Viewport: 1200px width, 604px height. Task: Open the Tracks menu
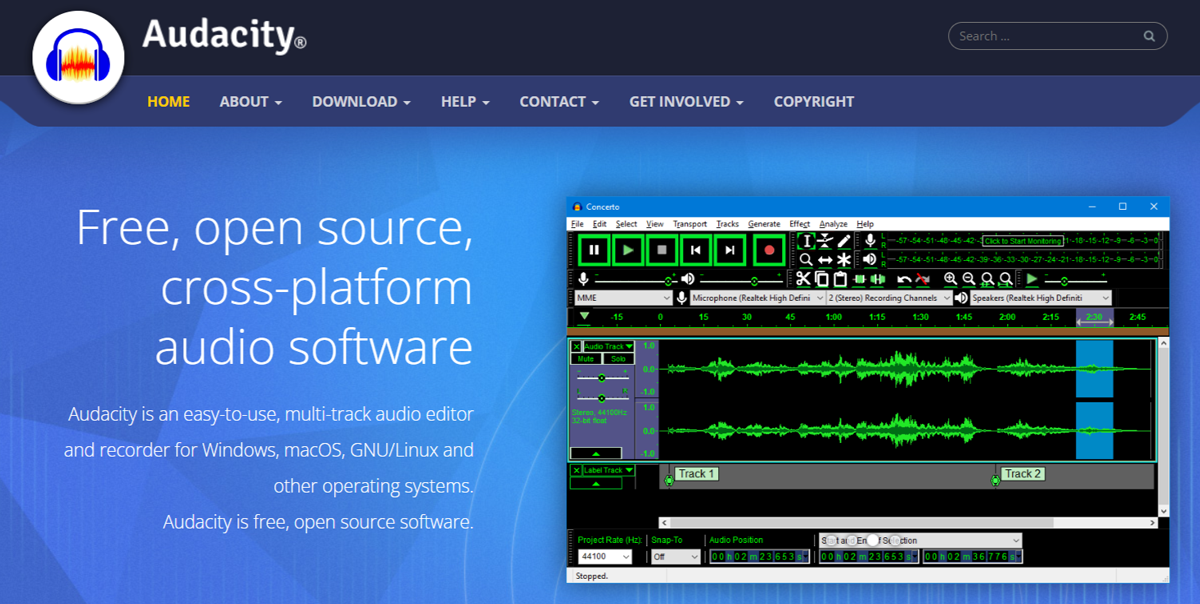(x=727, y=224)
